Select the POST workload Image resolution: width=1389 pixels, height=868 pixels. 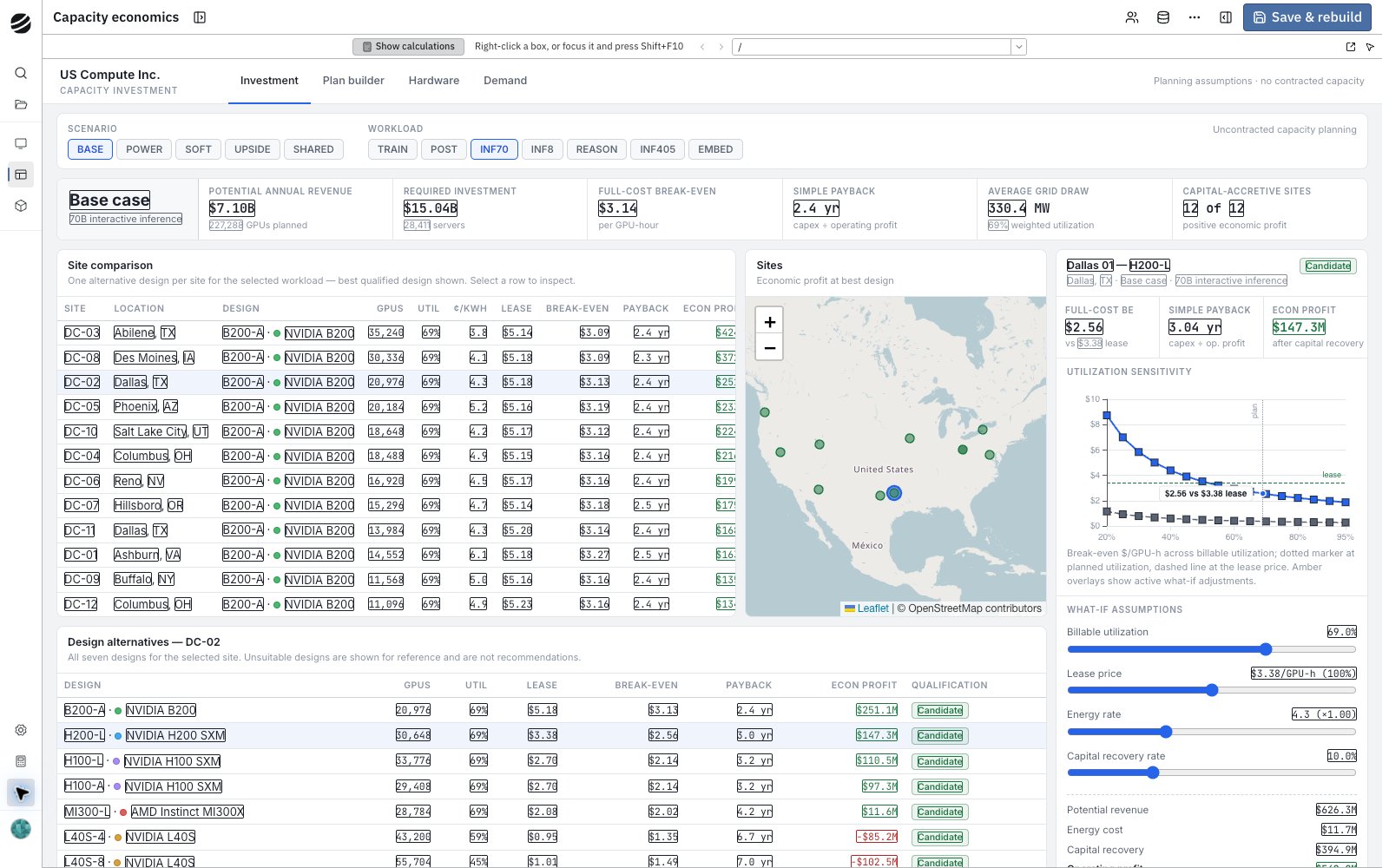pos(444,149)
